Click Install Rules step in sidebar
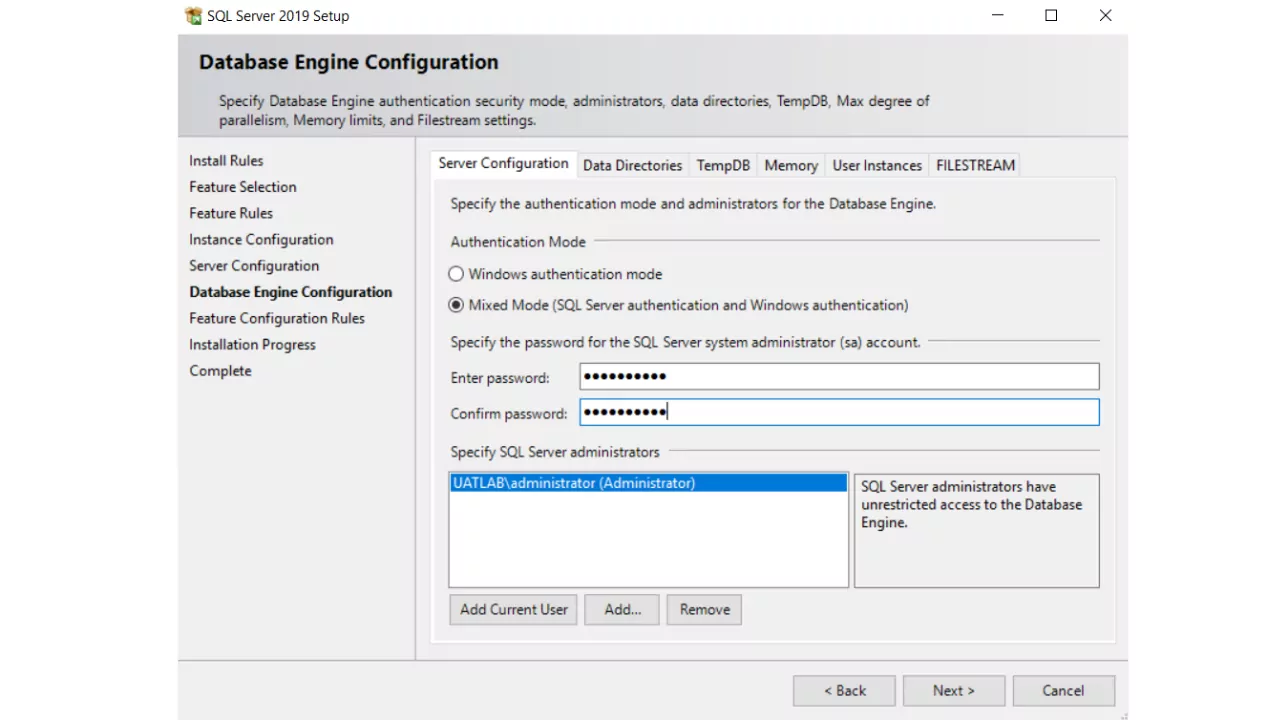The height and width of the screenshot is (720, 1280). (226, 161)
